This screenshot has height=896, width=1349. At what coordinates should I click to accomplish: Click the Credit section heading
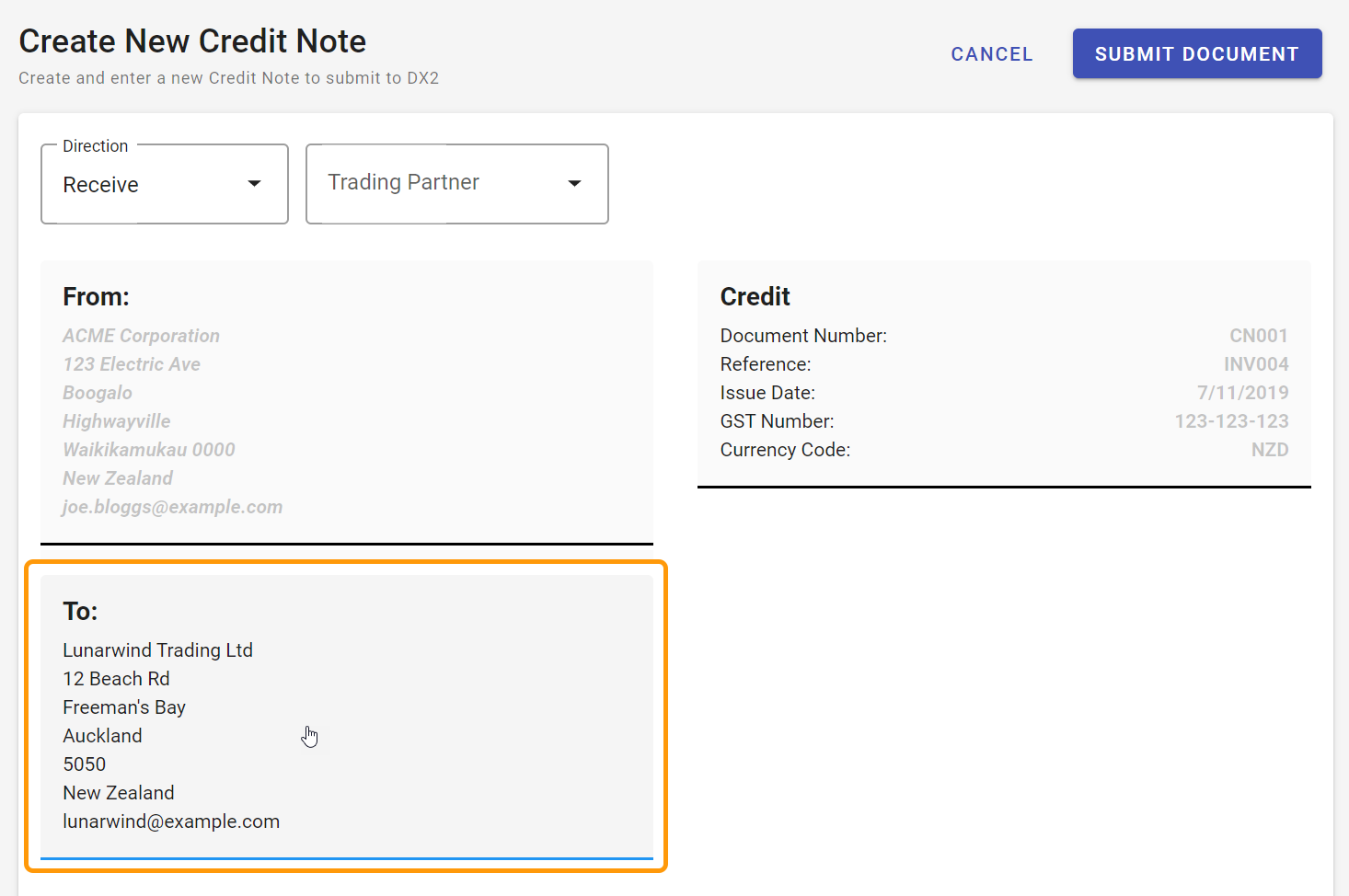755,296
